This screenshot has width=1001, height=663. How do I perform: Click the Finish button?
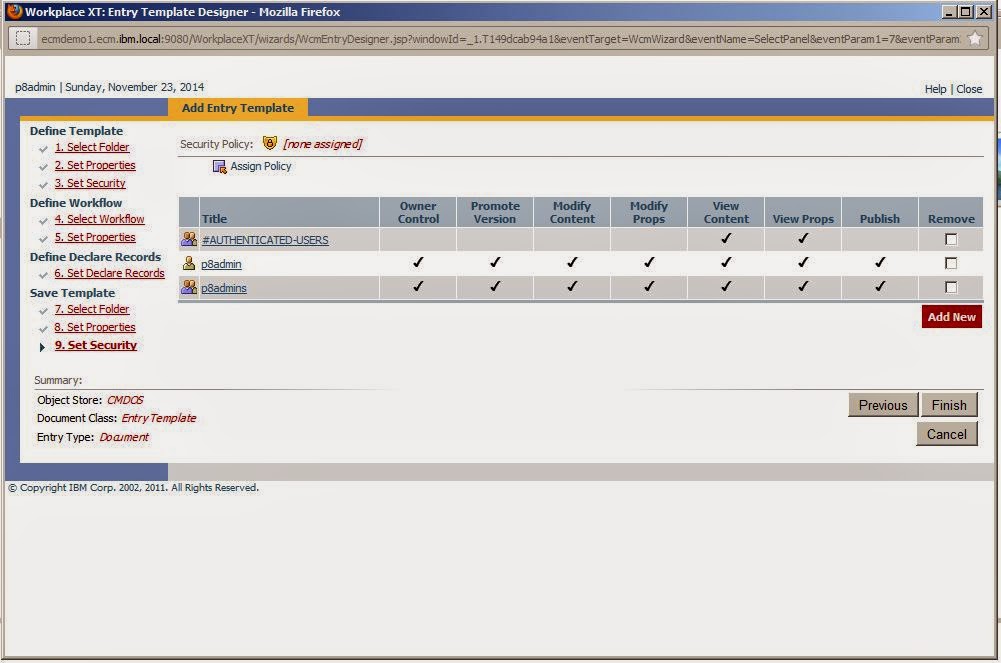coord(948,405)
